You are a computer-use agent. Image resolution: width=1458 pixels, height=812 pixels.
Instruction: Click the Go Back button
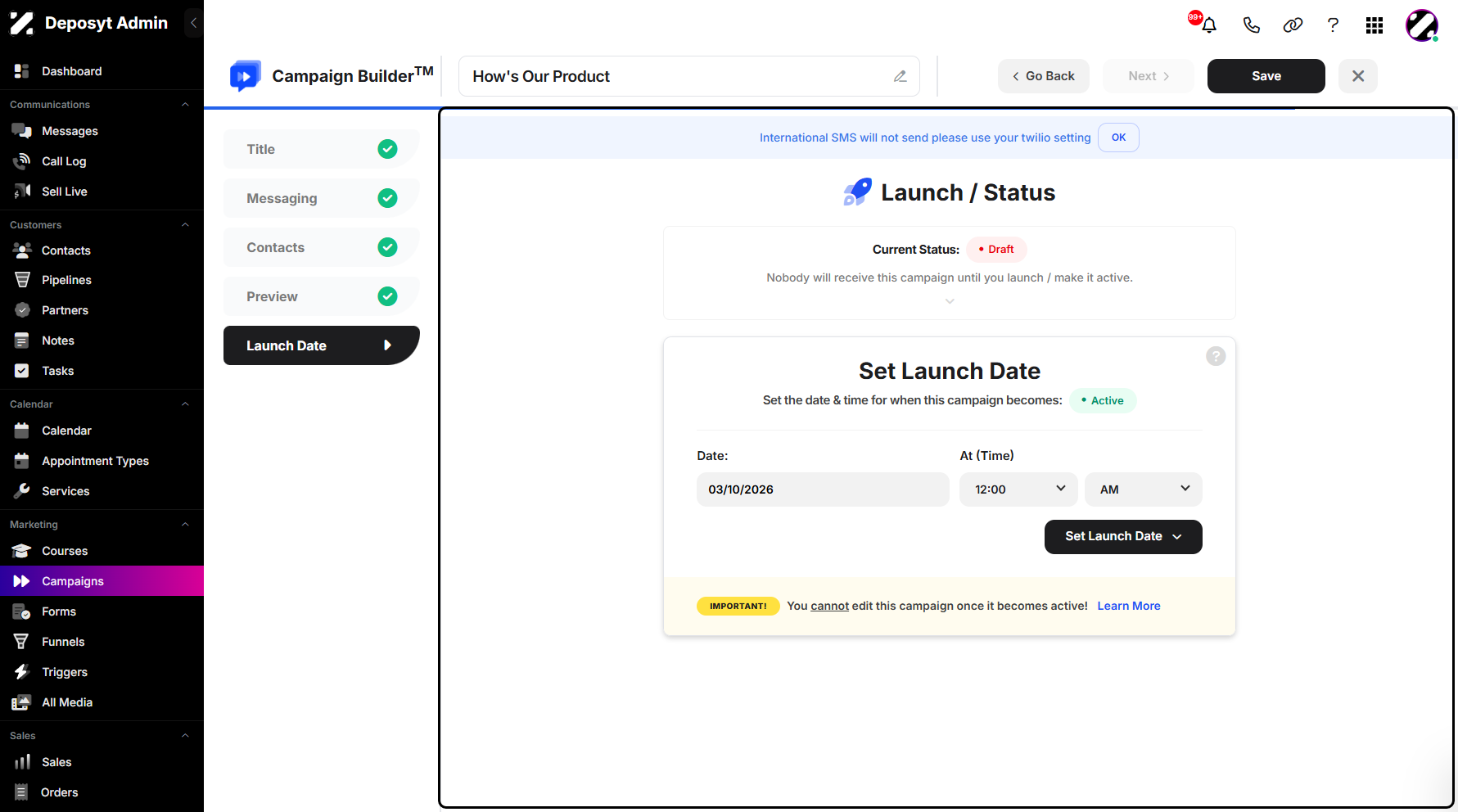click(x=1044, y=76)
